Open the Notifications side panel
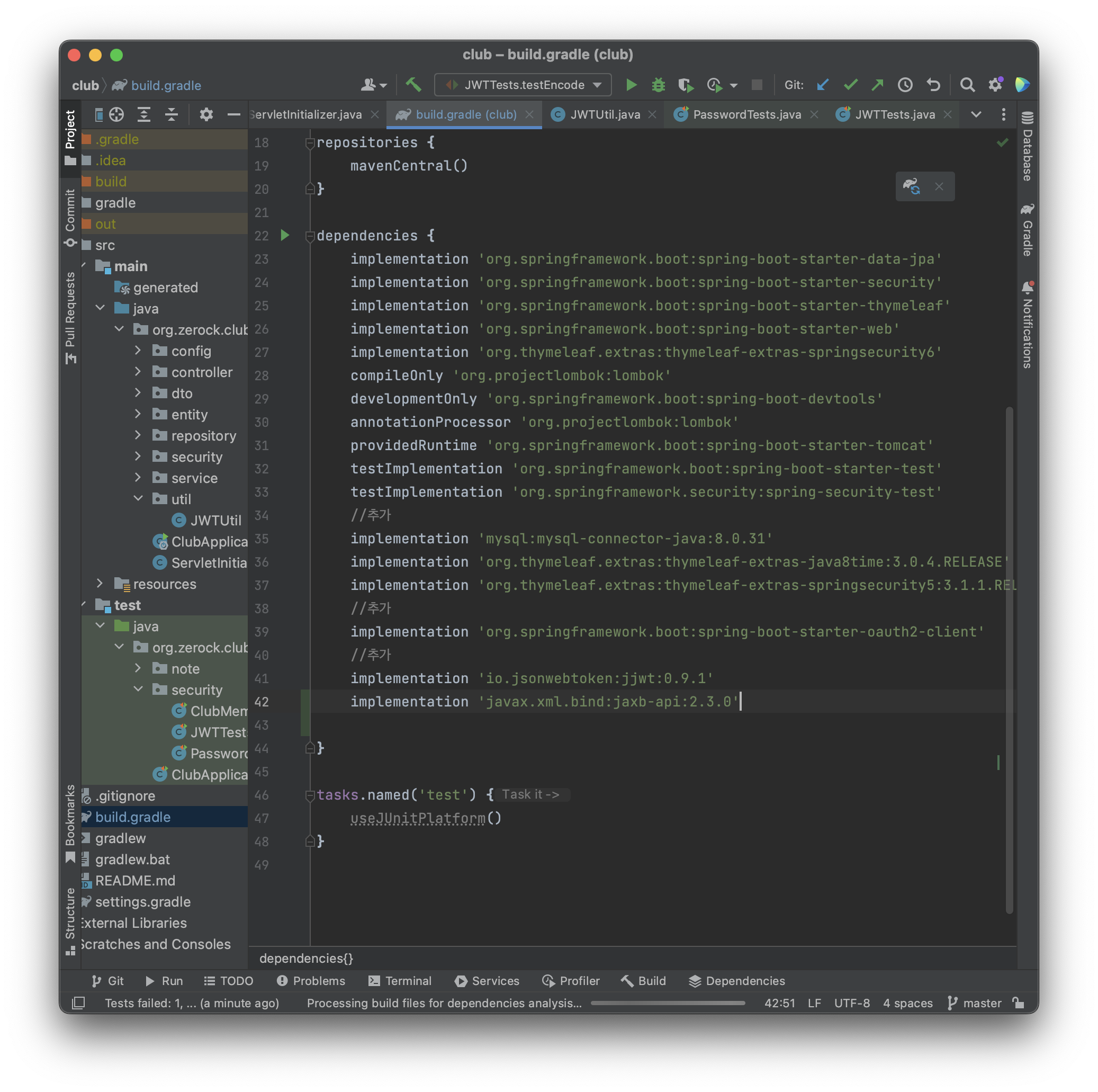 coord(1027,325)
